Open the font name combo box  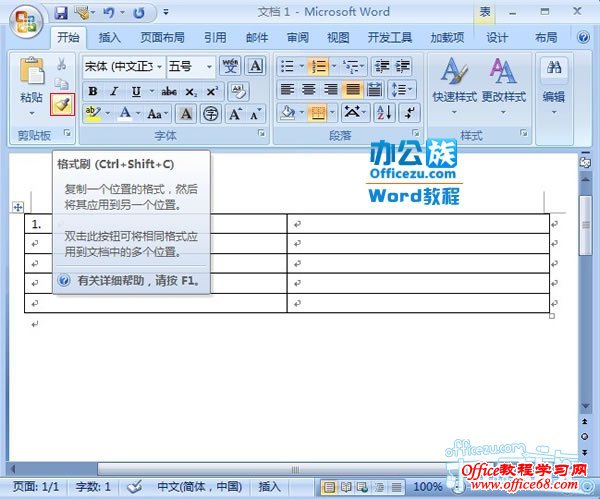click(124, 67)
